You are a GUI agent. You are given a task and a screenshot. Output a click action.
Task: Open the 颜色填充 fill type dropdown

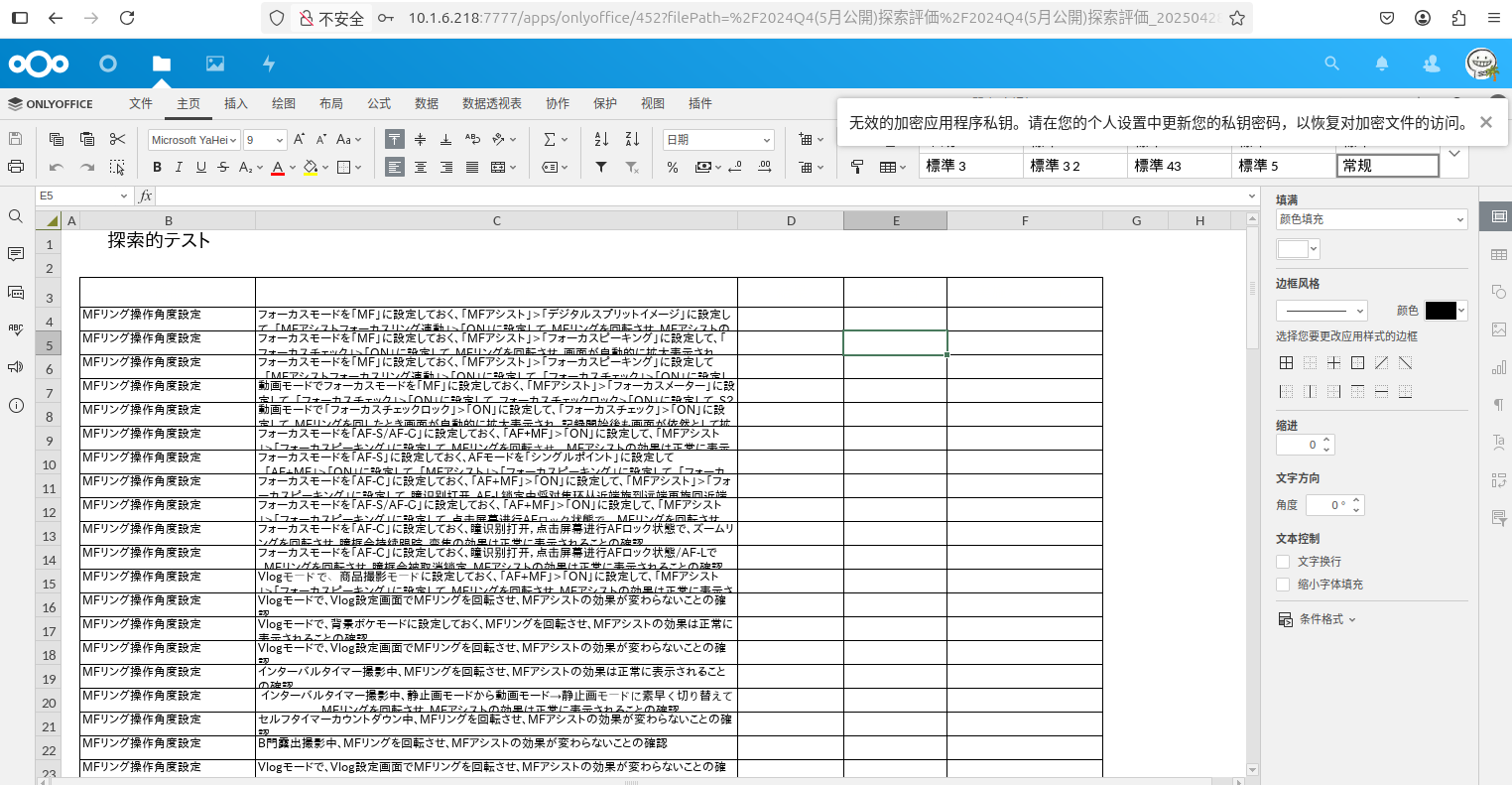coord(1371,219)
